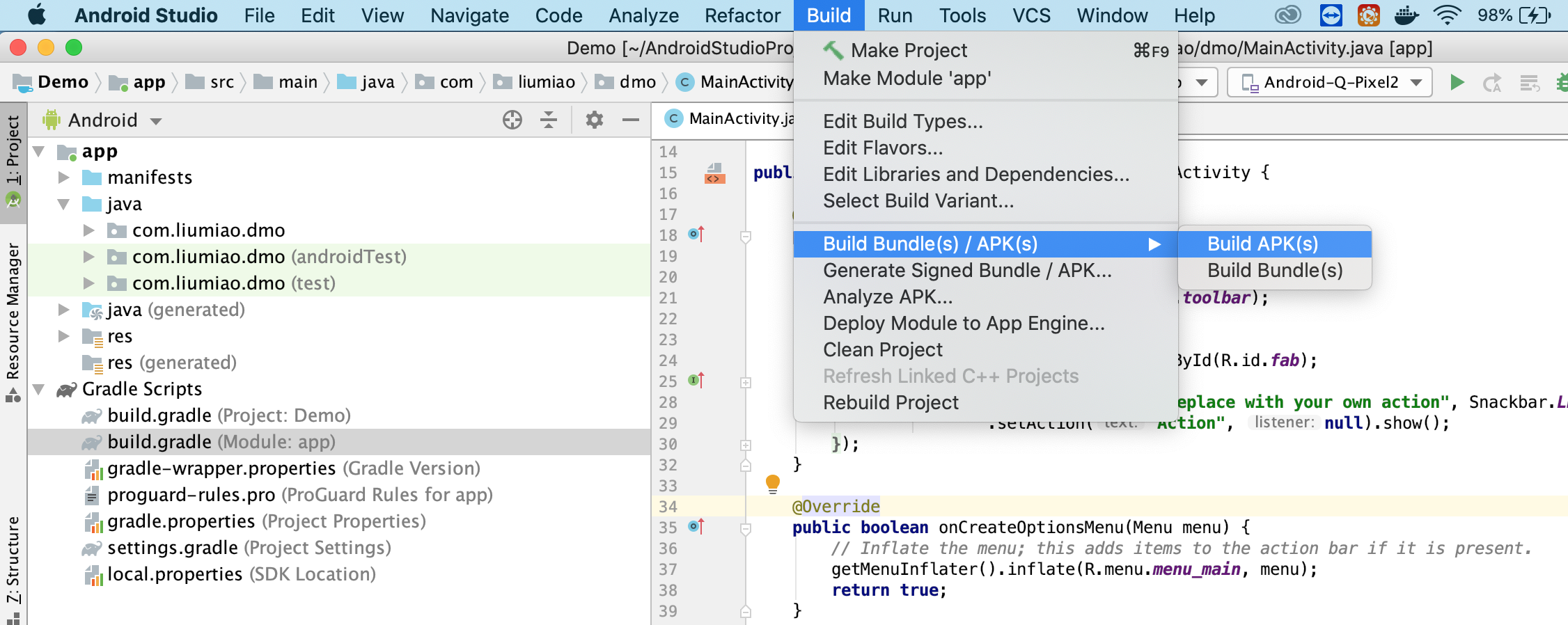Open the MainActivity.java editor tab

click(x=730, y=119)
